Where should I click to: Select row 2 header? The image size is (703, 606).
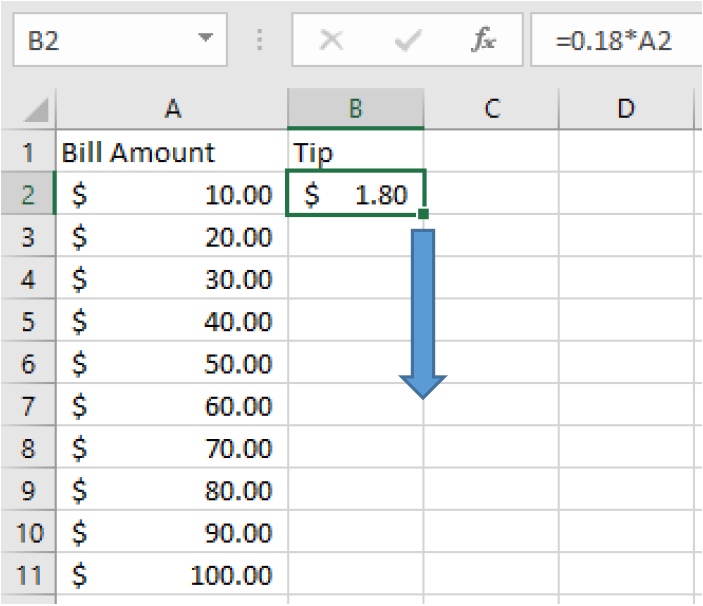28,194
